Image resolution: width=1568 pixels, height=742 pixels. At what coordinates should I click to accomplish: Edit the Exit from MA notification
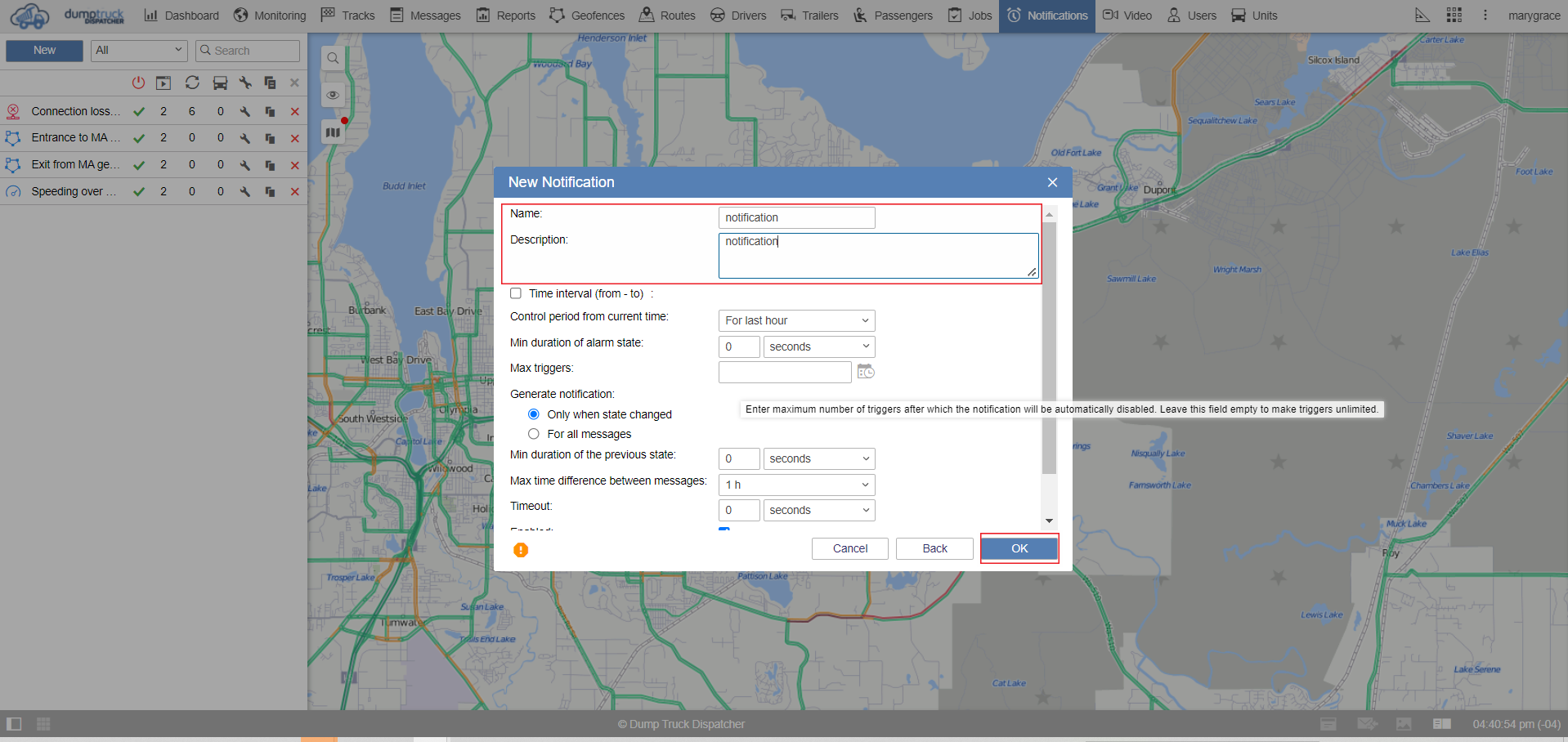[x=245, y=165]
